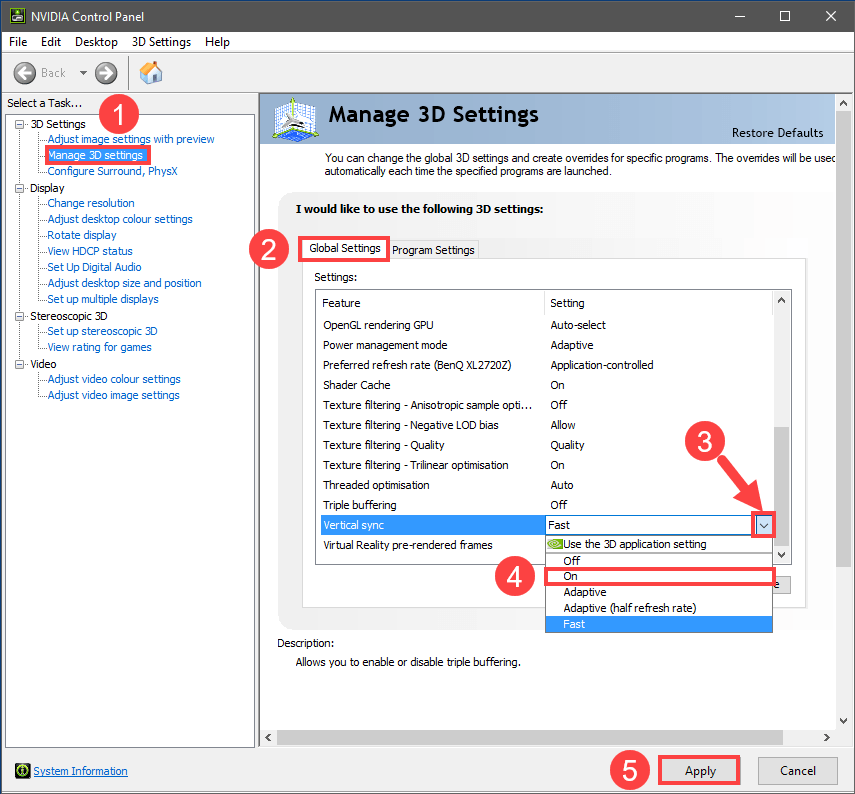Open Adjust video image settings
The width and height of the screenshot is (855, 794).
pos(113,395)
